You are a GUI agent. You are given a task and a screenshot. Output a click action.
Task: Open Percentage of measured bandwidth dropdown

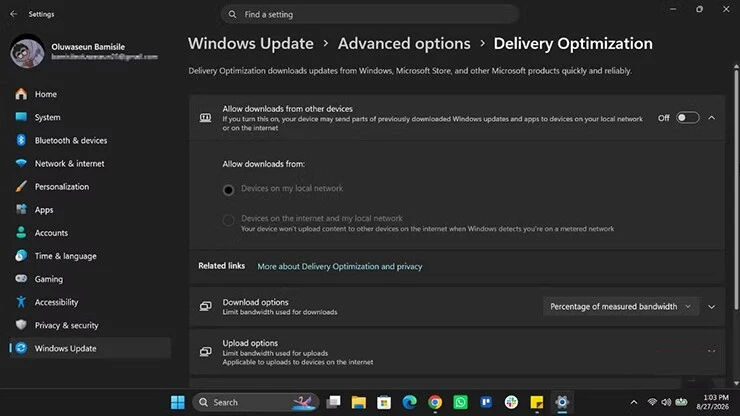pyautogui.click(x=621, y=306)
